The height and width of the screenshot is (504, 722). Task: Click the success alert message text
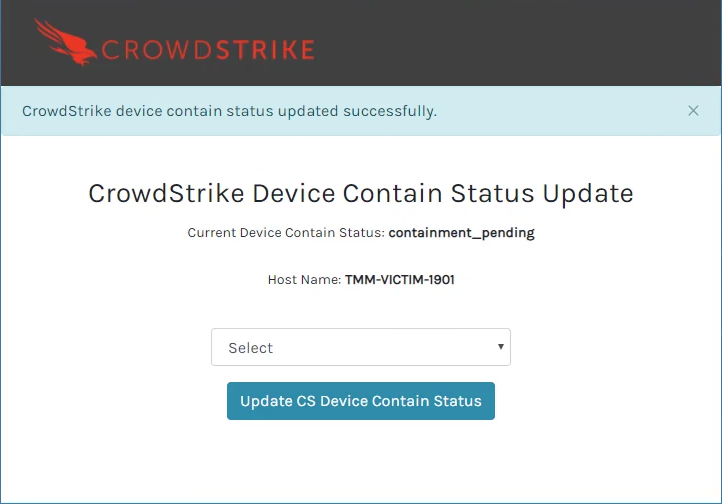229,111
